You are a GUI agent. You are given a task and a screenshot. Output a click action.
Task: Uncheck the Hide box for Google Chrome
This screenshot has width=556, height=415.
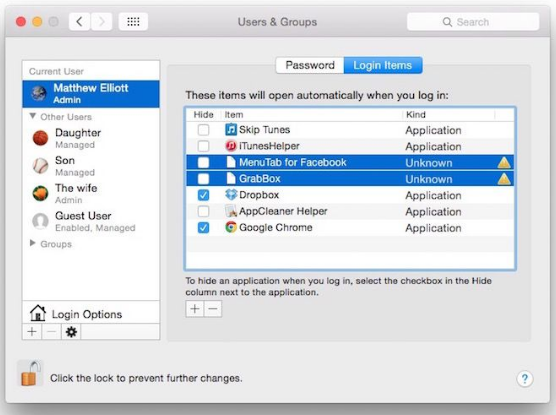[204, 228]
